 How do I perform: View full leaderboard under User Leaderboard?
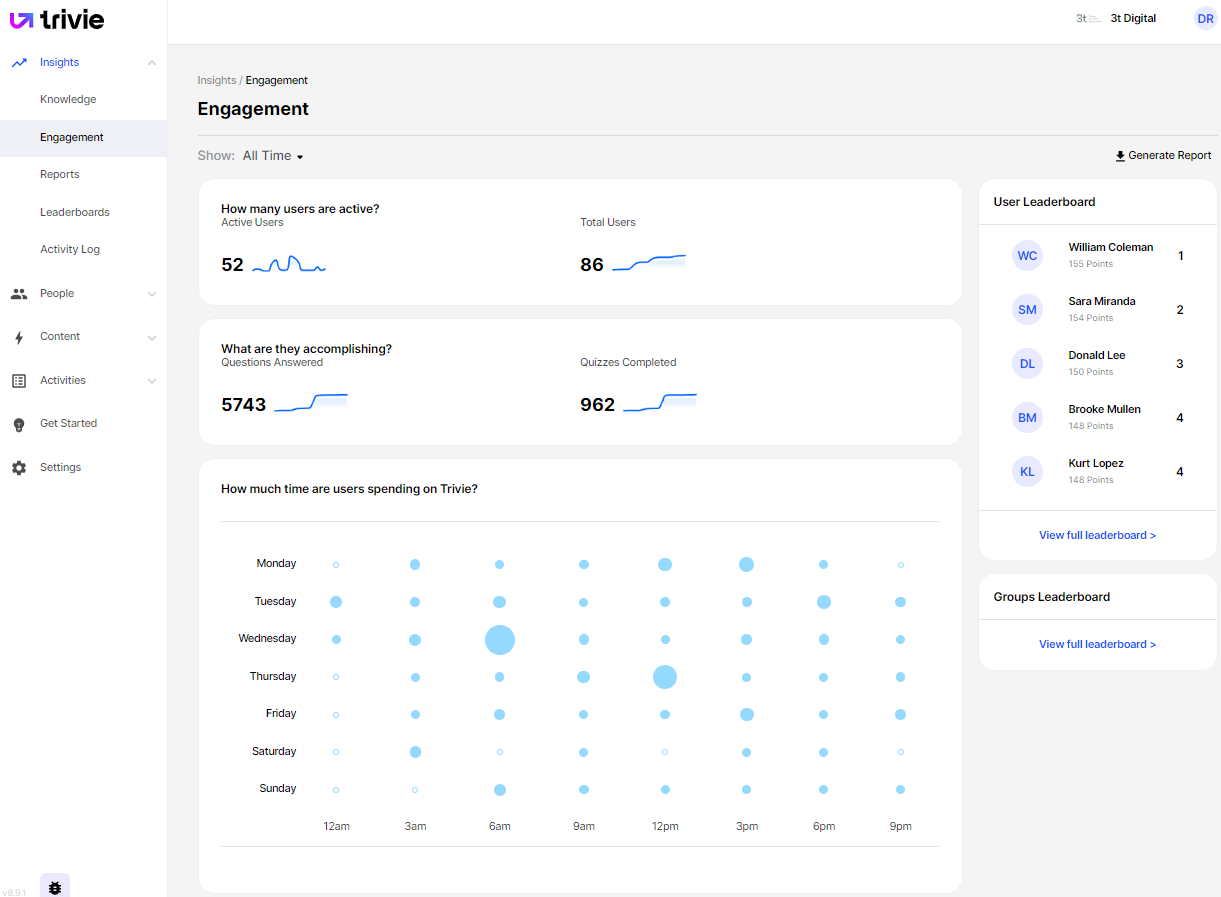[x=1097, y=535]
